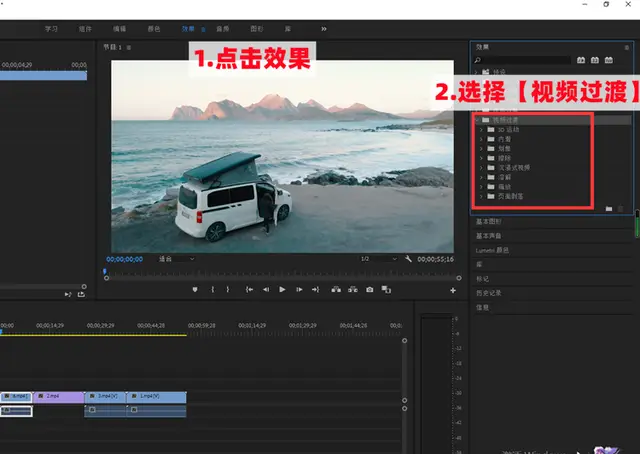Image resolution: width=640 pixels, height=454 pixels.
Task: Open Program monitor settings wrench
Action: tap(408, 259)
